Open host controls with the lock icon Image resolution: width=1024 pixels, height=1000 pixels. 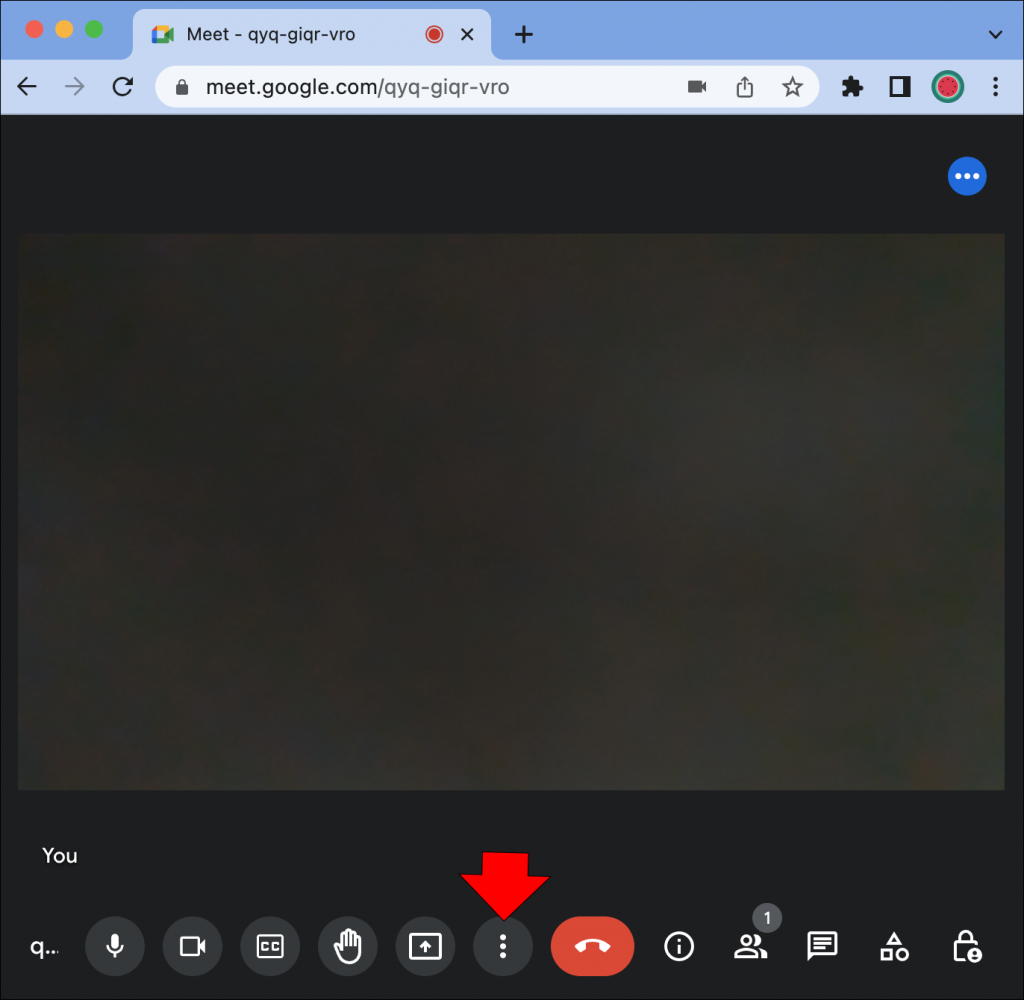click(966, 946)
